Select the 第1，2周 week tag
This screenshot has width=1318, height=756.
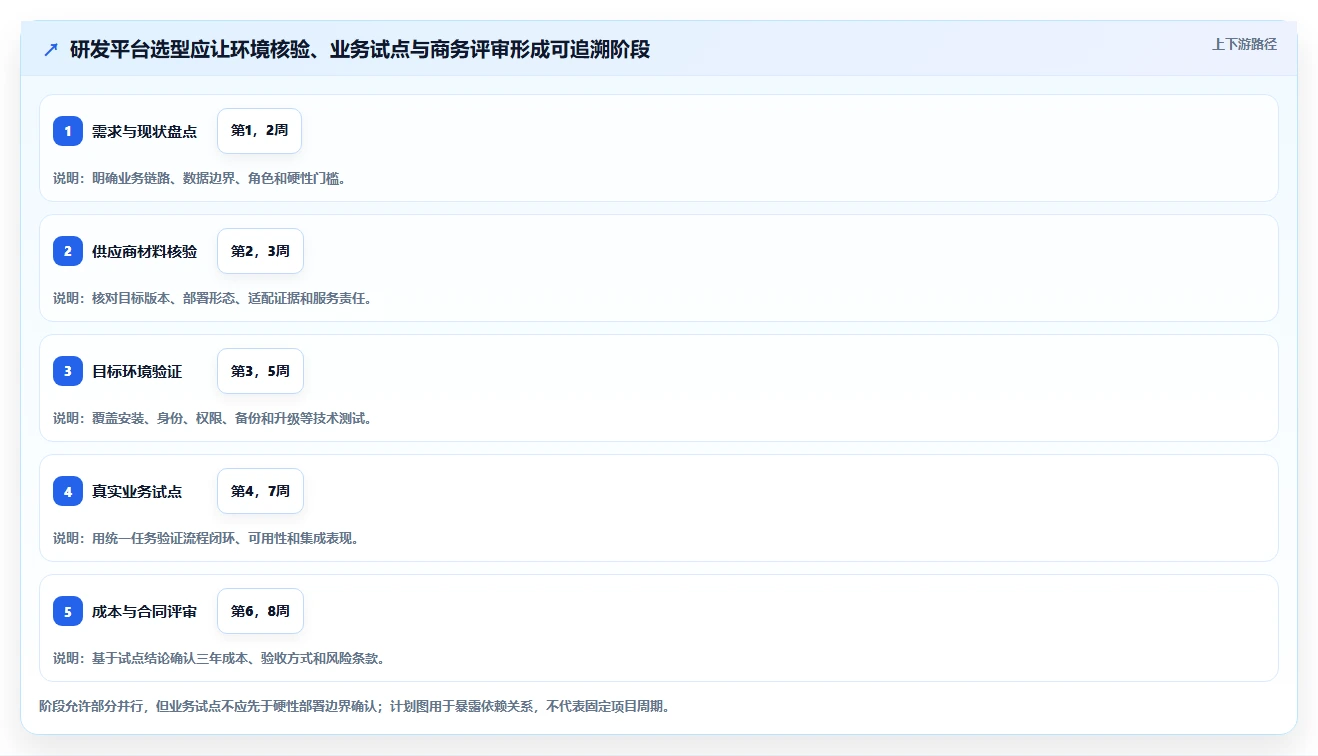pyautogui.click(x=259, y=131)
